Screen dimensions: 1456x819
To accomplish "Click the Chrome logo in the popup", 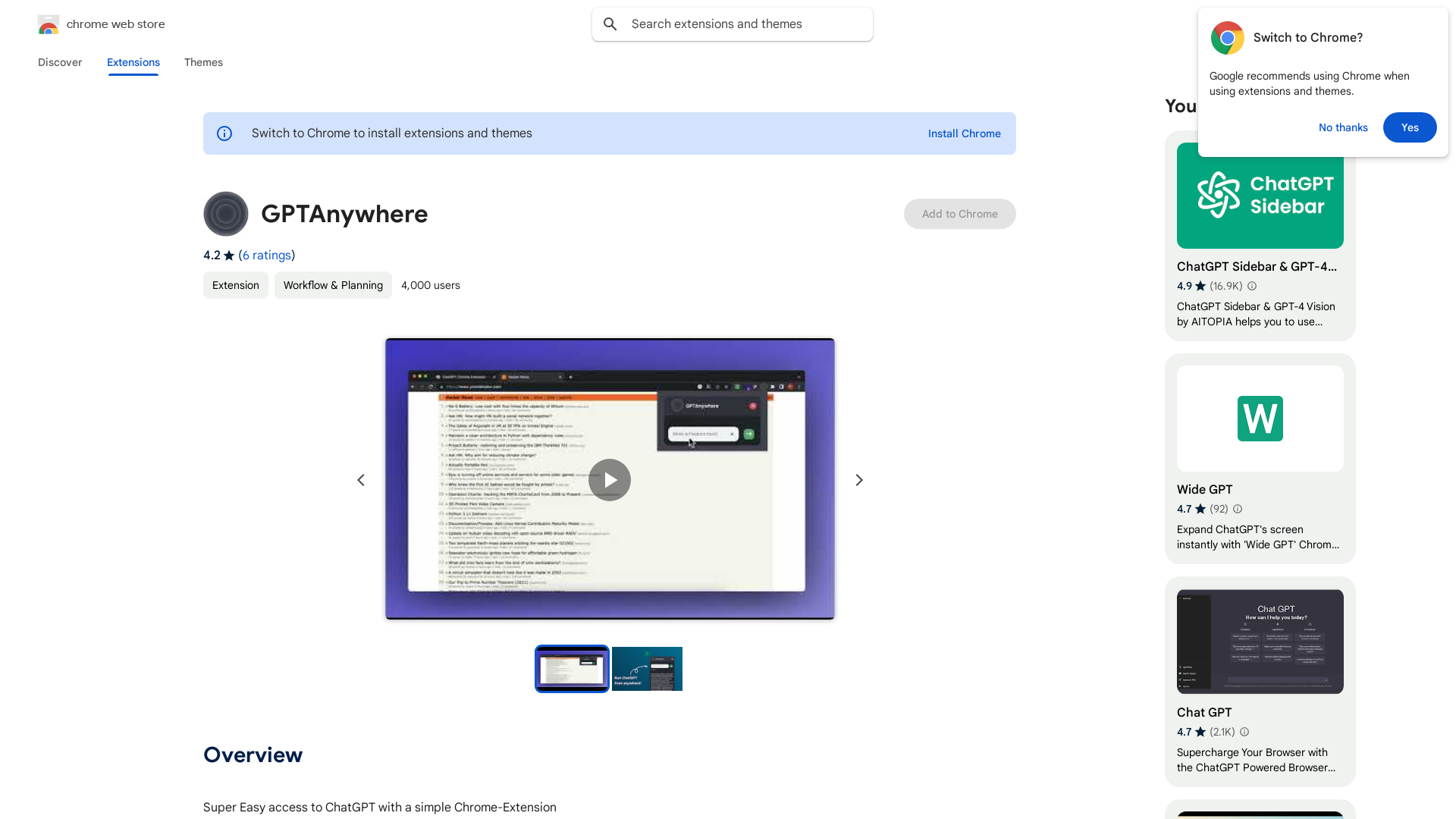I will click(1228, 38).
